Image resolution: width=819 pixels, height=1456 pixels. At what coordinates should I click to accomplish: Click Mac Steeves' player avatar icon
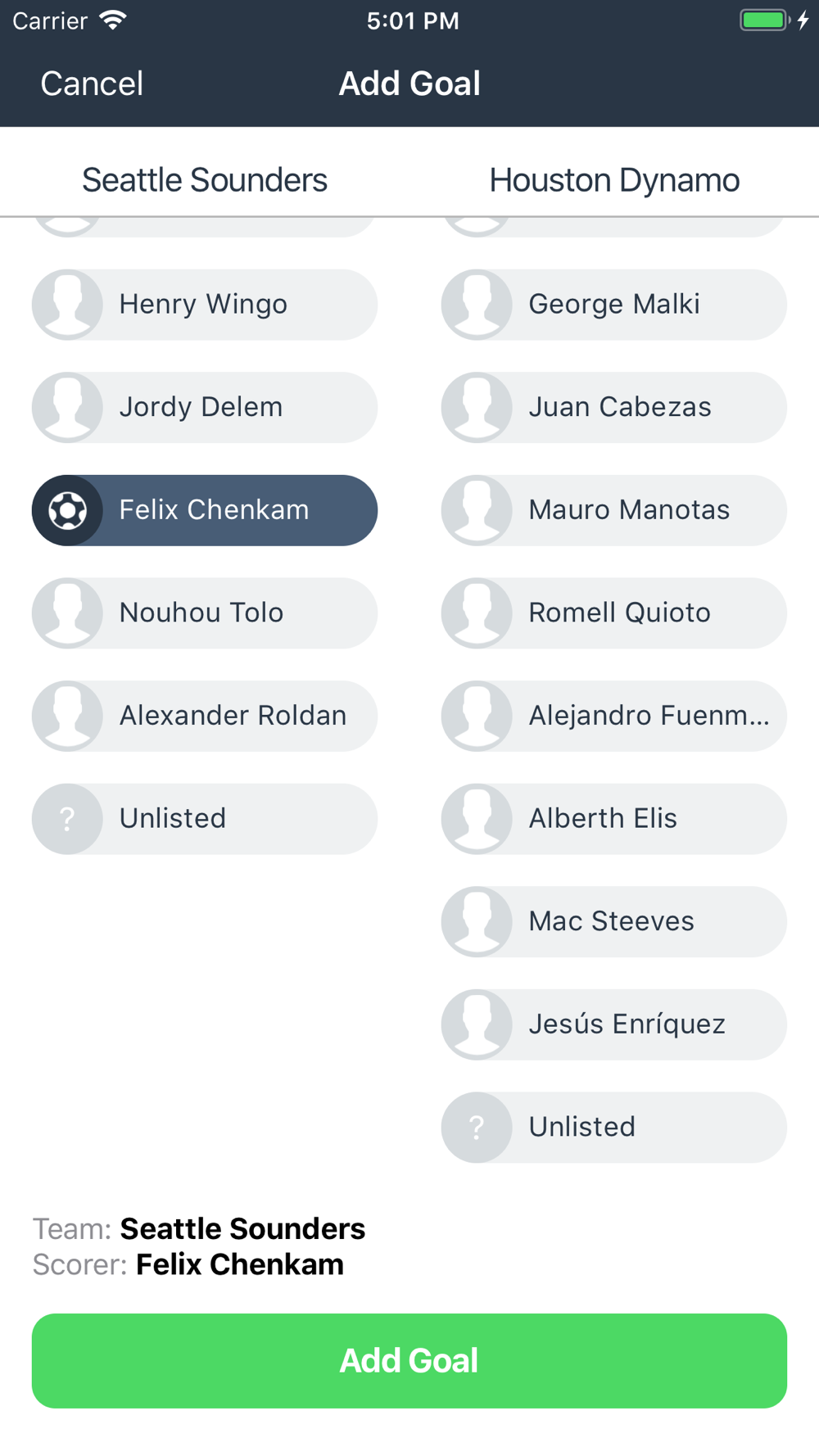point(477,922)
